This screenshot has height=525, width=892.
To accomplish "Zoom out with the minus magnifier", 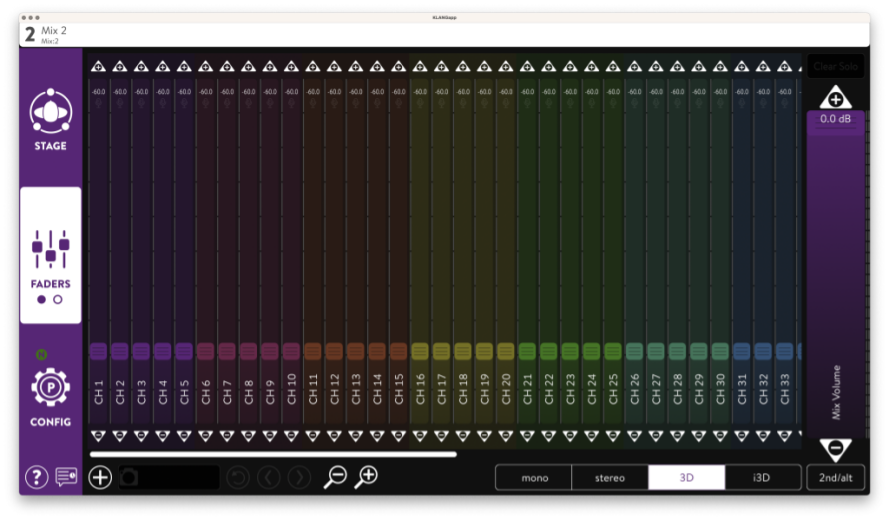I will click(335, 477).
